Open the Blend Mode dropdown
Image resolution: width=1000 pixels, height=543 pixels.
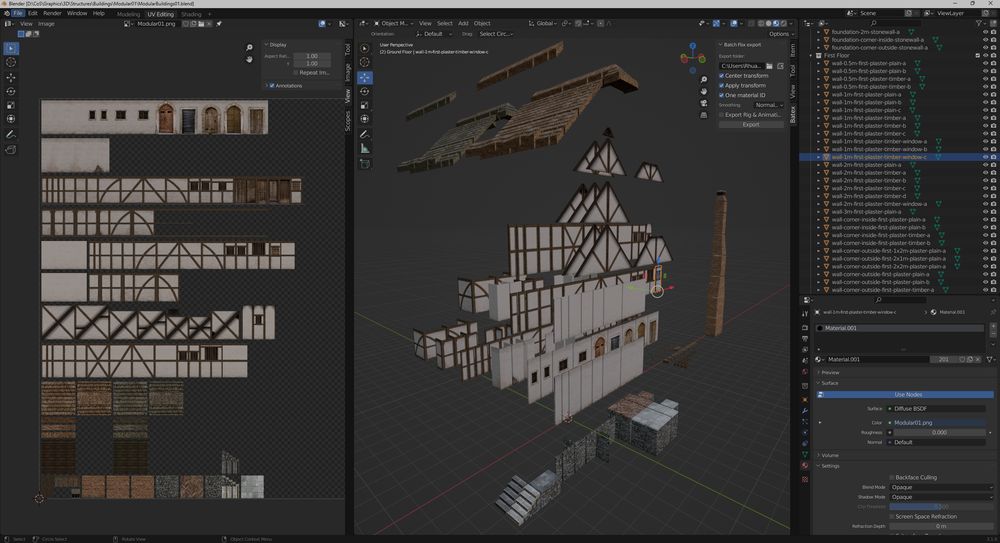pos(938,488)
